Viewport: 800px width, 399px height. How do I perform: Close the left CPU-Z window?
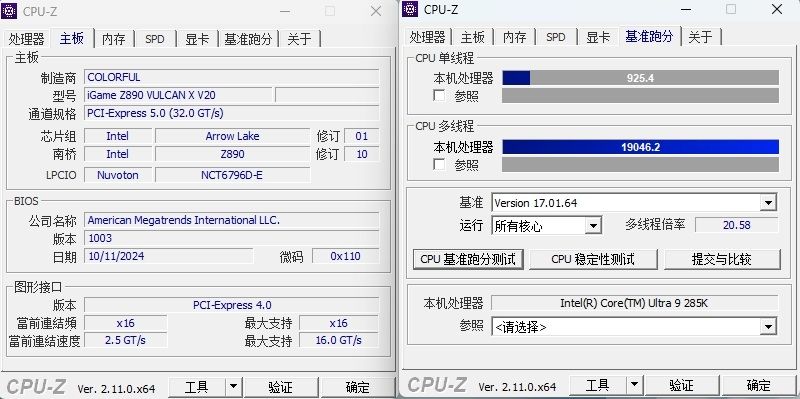click(x=376, y=11)
